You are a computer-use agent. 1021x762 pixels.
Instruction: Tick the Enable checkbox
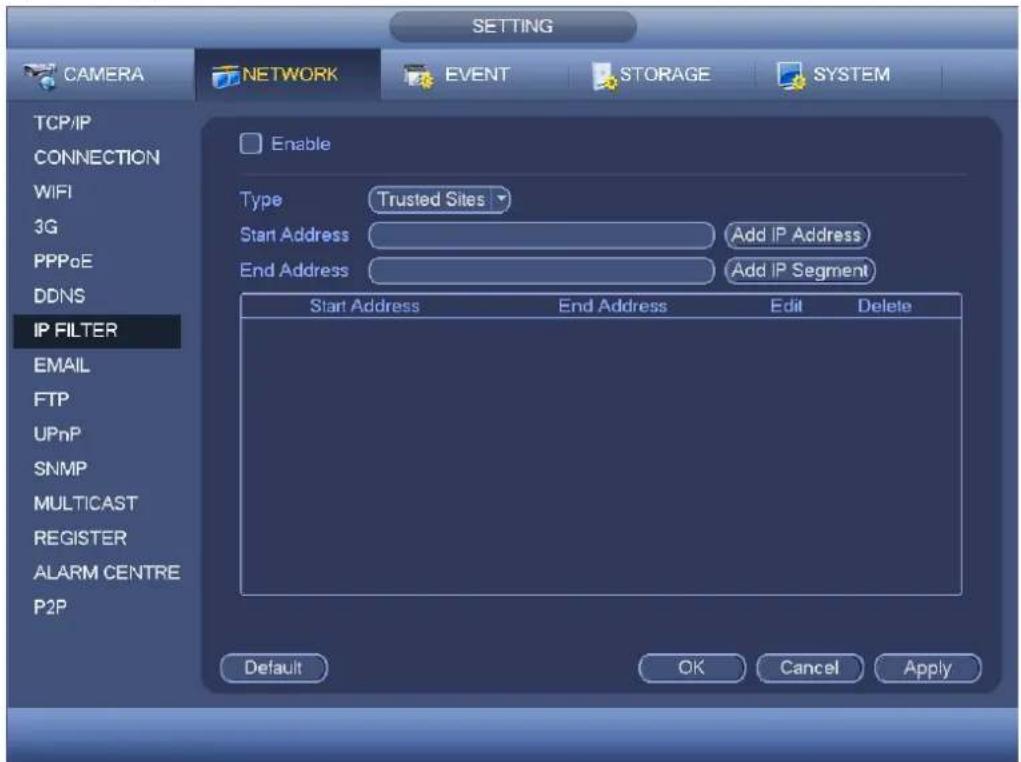pyautogui.click(x=251, y=143)
